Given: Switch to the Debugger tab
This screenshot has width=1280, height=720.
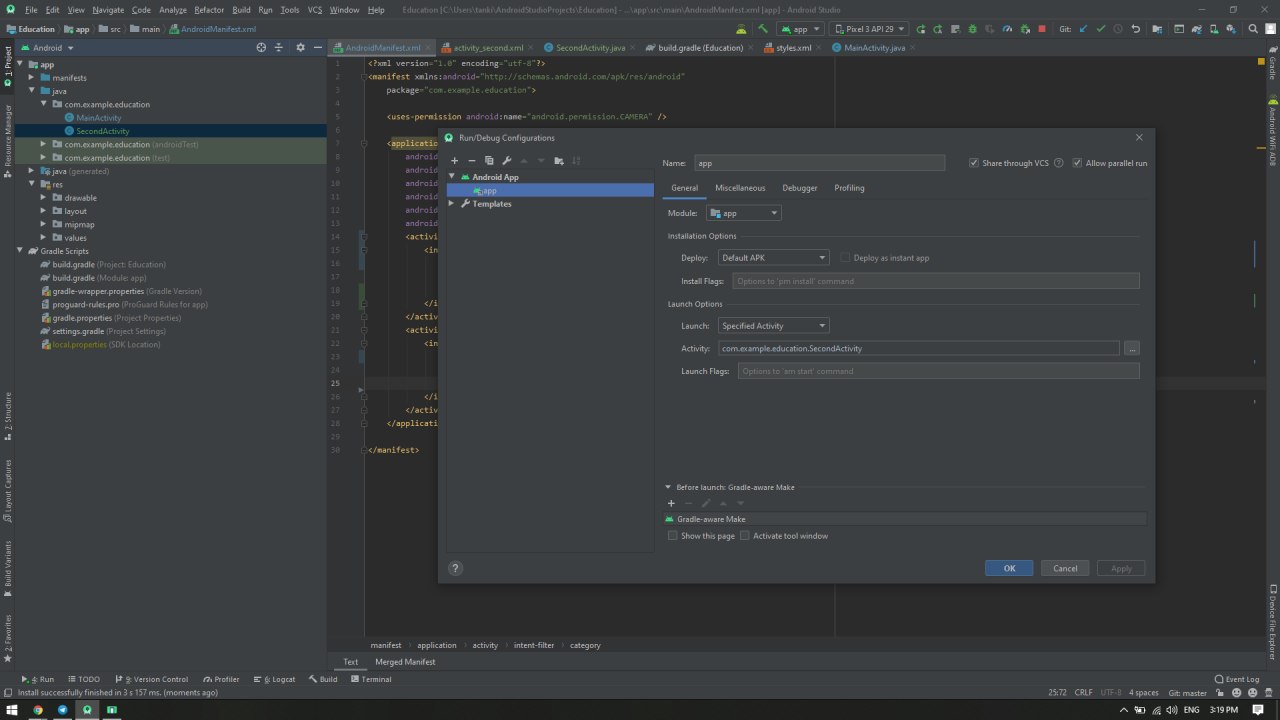Looking at the screenshot, I should pos(800,188).
